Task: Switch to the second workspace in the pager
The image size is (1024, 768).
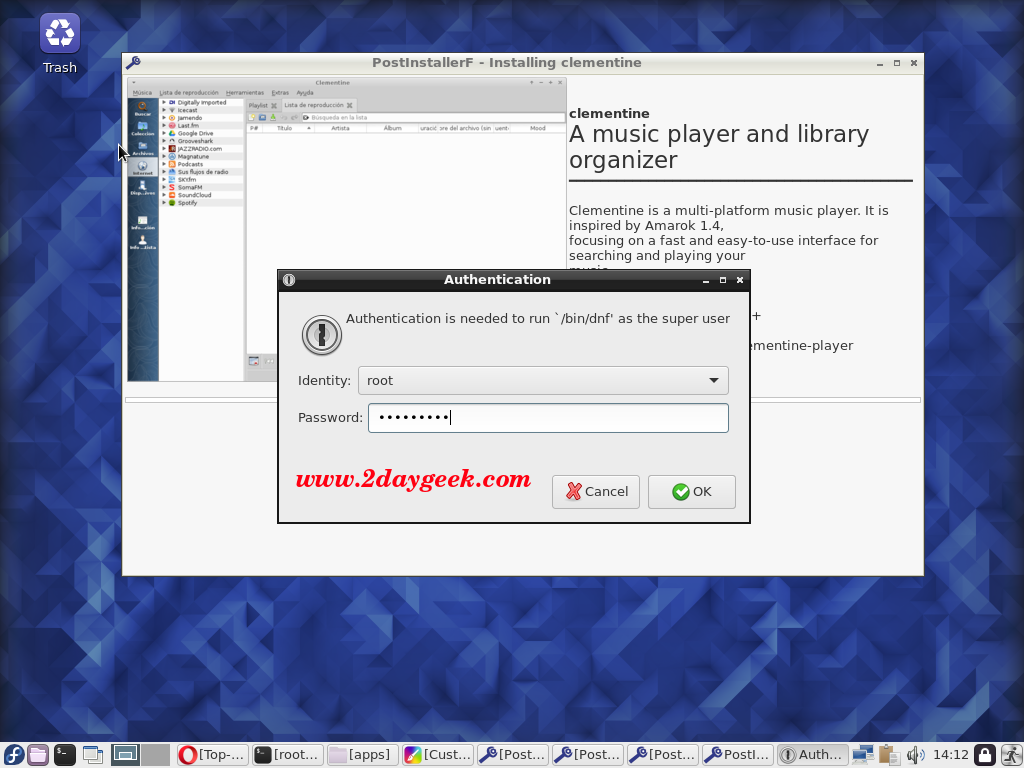Action: pos(156,755)
